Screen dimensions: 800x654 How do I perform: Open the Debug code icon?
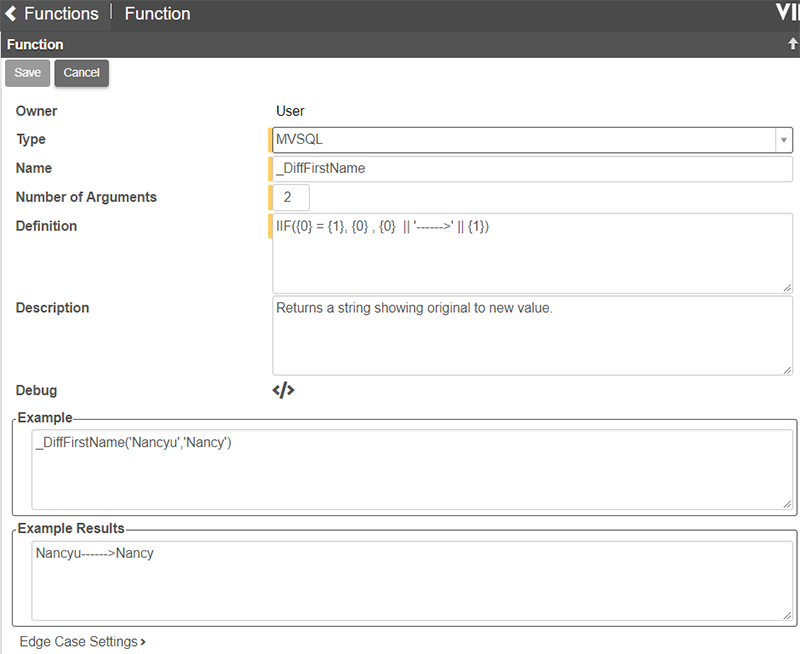click(283, 390)
